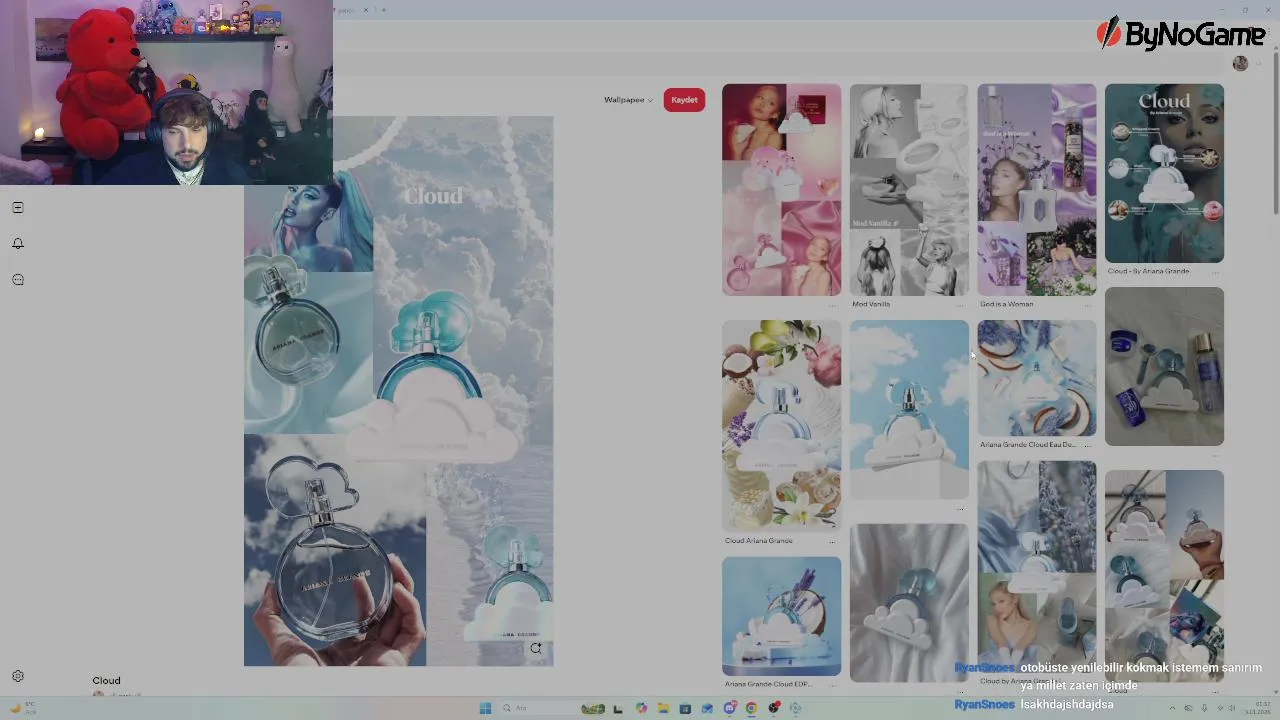
Task: Click the 'God is a Woman' pin title
Action: pyautogui.click(x=1006, y=304)
